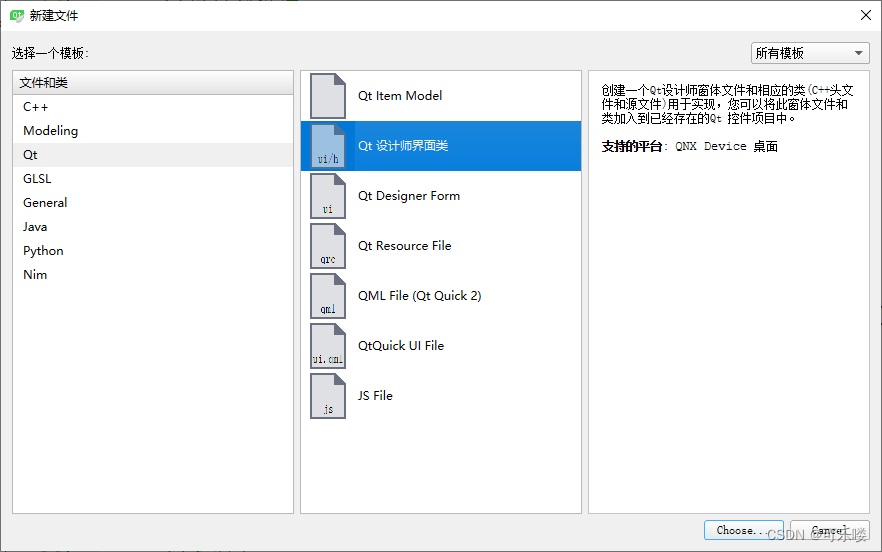This screenshot has height=552, width=882.
Task: Select the Python category
Action: 43,251
